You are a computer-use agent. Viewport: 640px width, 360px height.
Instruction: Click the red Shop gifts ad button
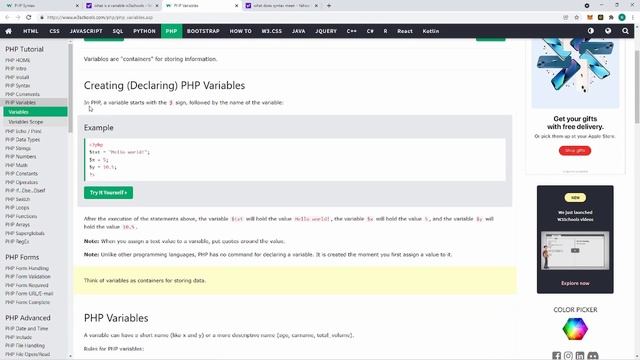coord(575,151)
